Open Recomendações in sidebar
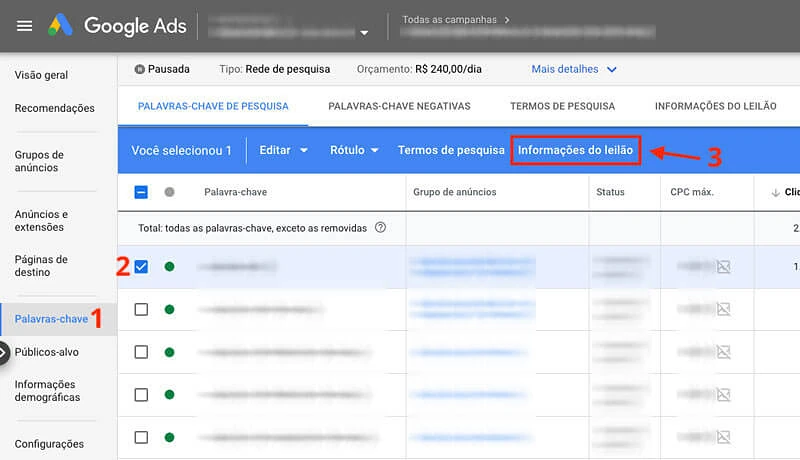Viewport: 800px width, 460px height. pyautogui.click(x=55, y=108)
